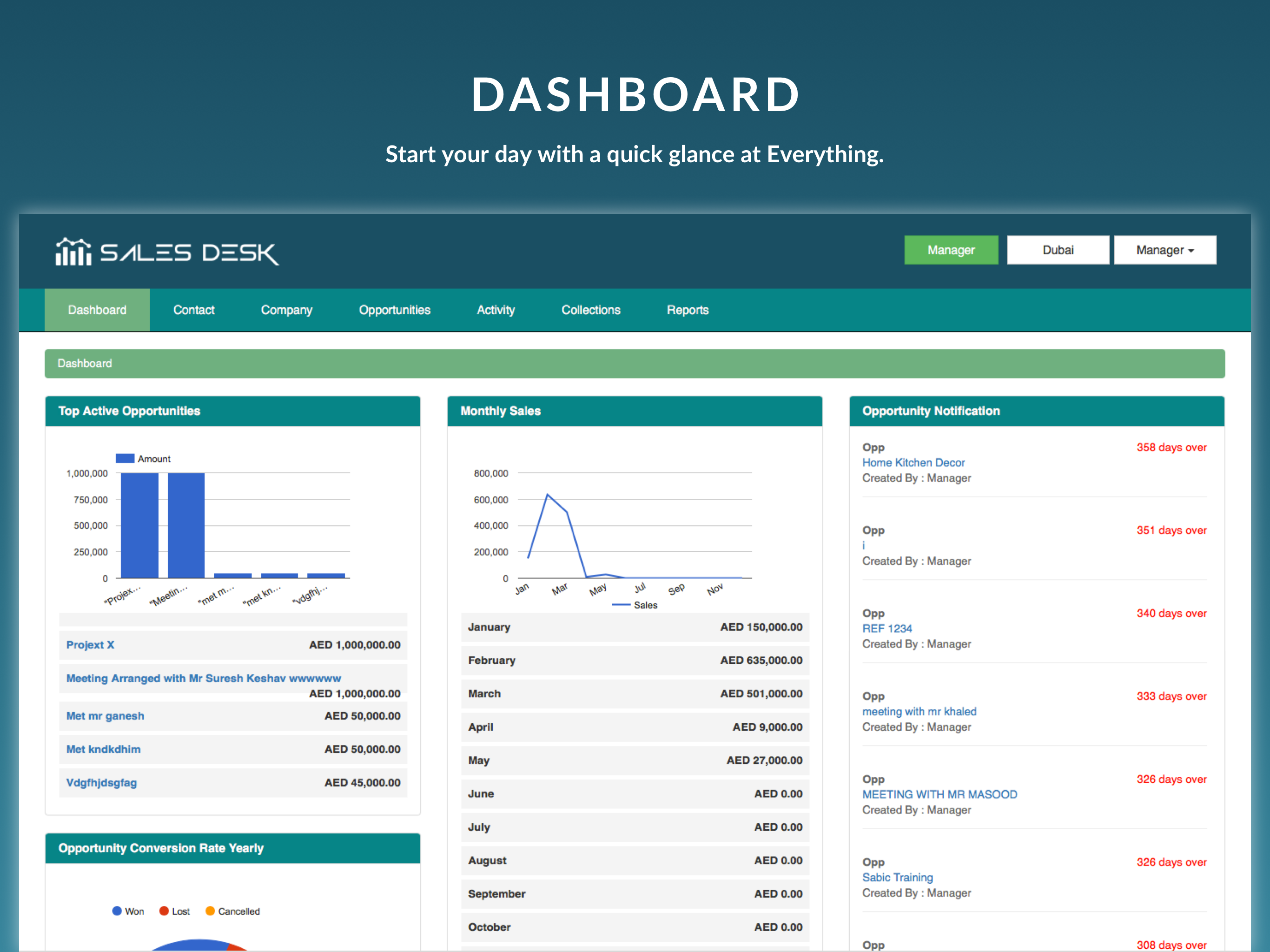Screen dimensions: 1270x952
Task: Click the July sales row
Action: (x=635, y=827)
